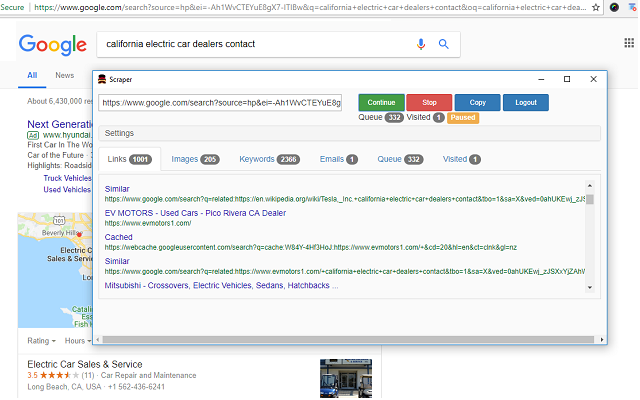This screenshot has height=400, width=640.
Task: Click the Scraper app icon in title bar
Action: pos(102,79)
